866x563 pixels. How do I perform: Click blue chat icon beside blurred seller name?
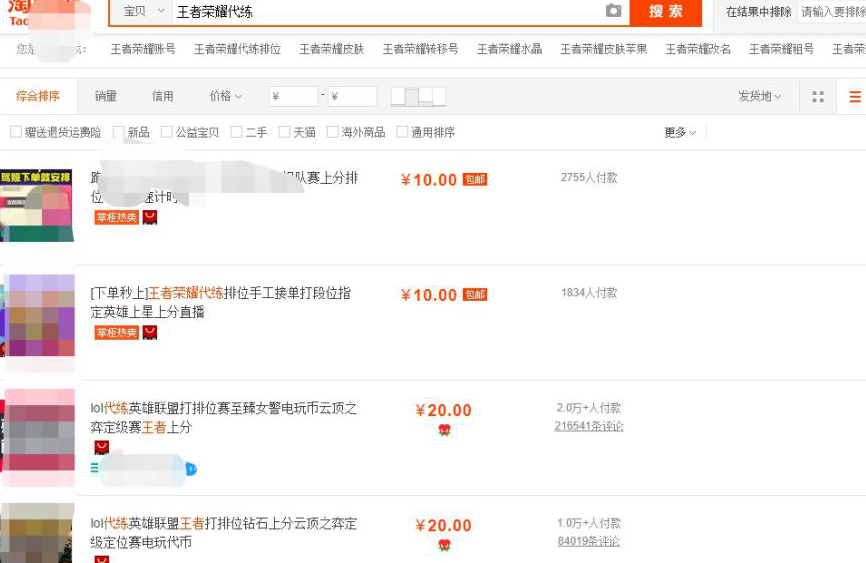pyautogui.click(x=191, y=469)
